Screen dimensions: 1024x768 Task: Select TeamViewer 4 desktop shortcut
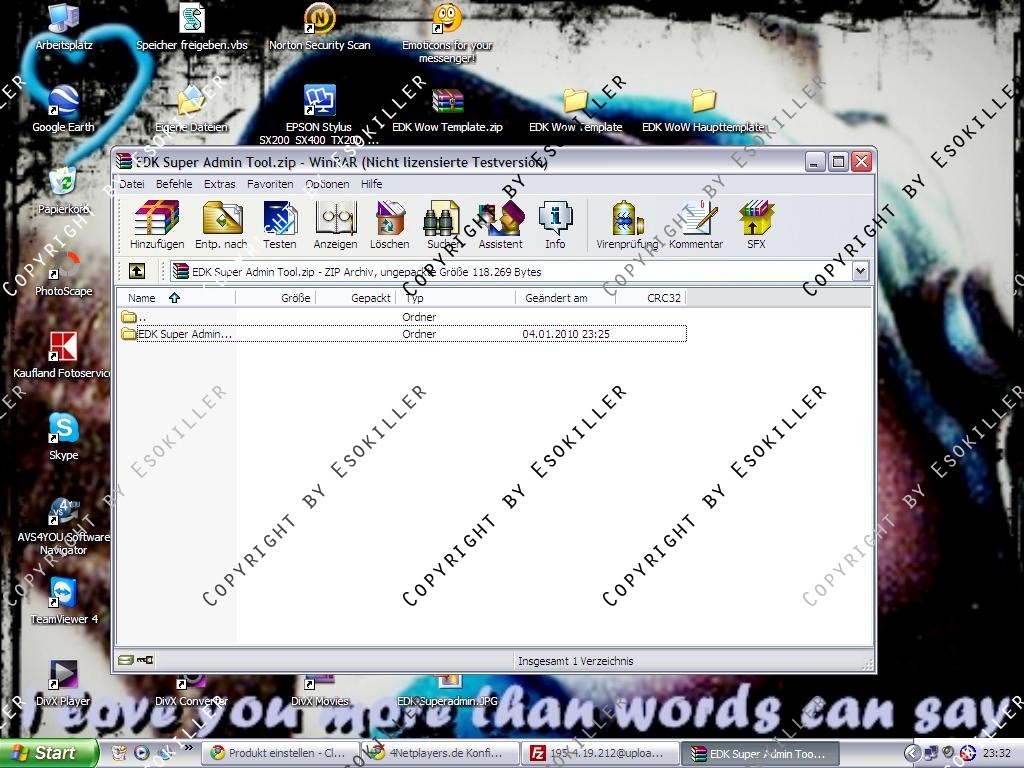click(x=63, y=601)
